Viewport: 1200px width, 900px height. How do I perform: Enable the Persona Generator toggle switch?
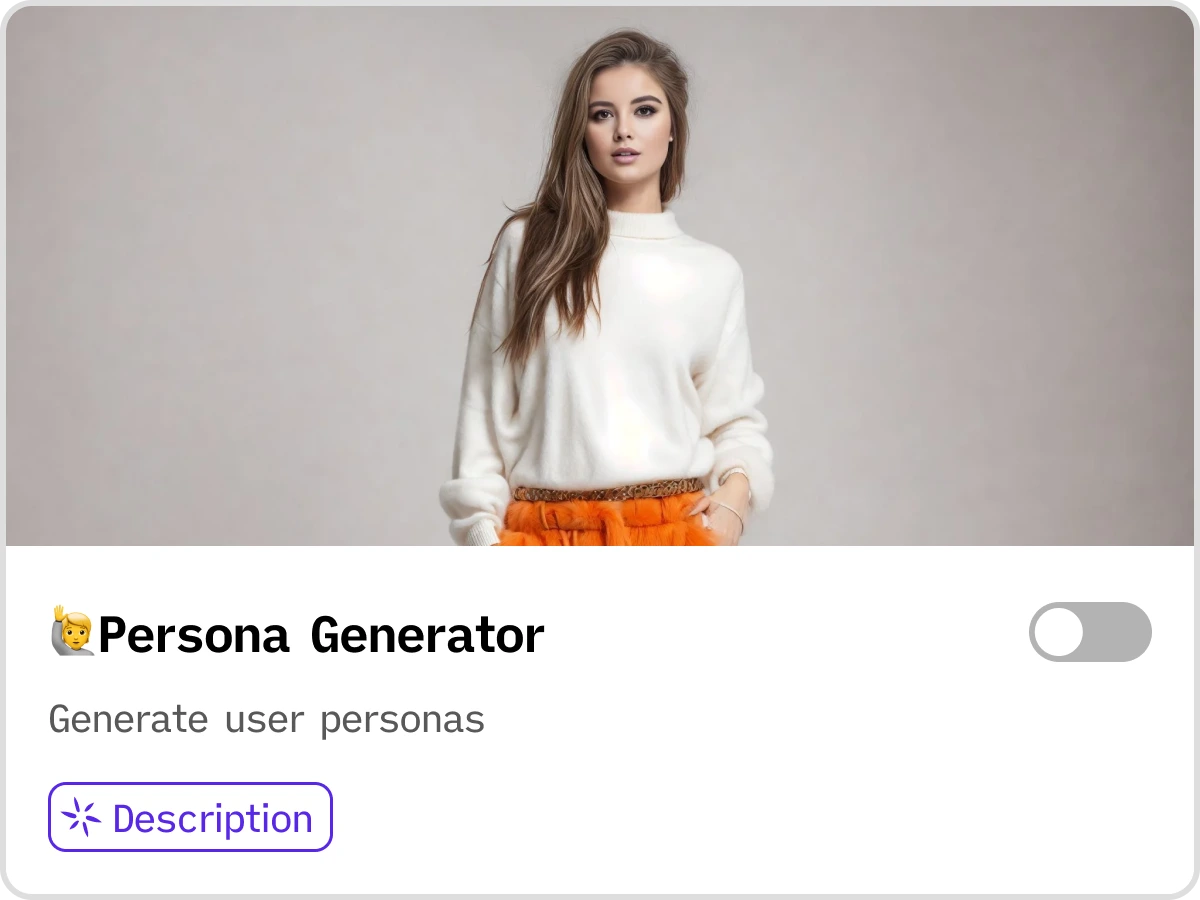coord(1090,632)
